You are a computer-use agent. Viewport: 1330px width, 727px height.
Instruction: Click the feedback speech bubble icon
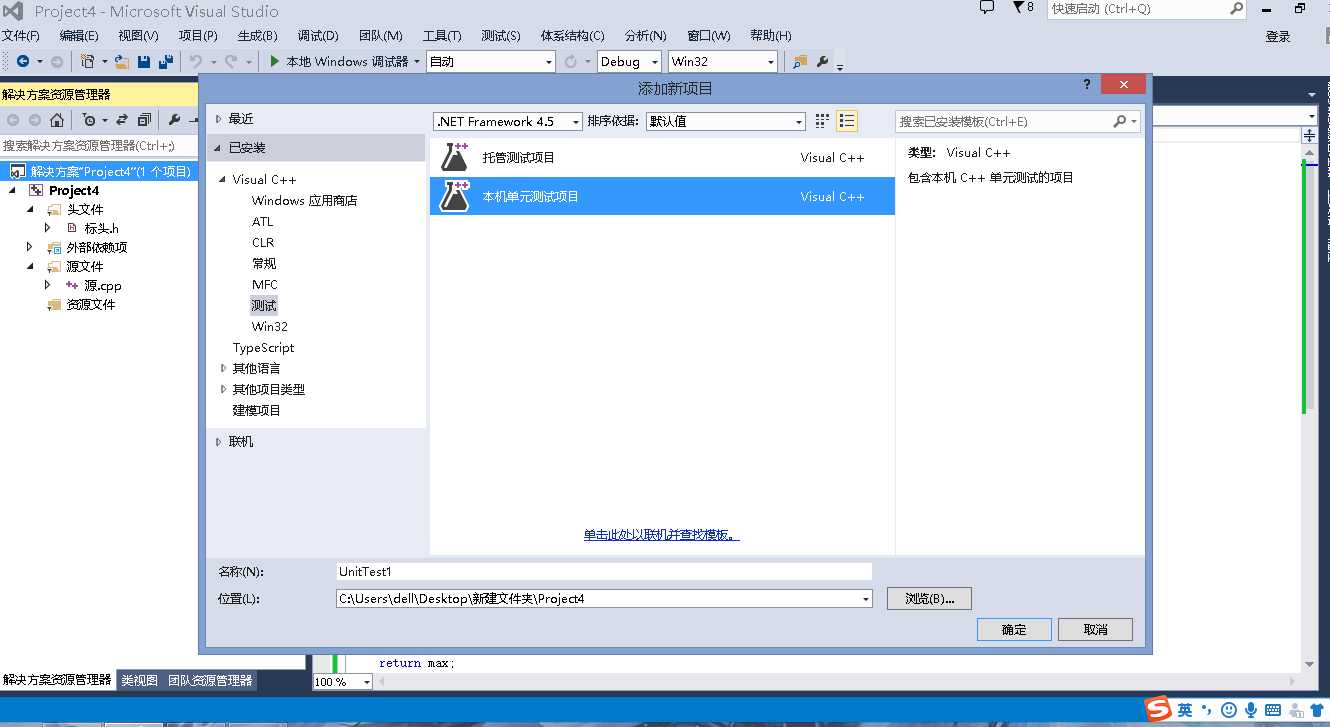[x=987, y=8]
